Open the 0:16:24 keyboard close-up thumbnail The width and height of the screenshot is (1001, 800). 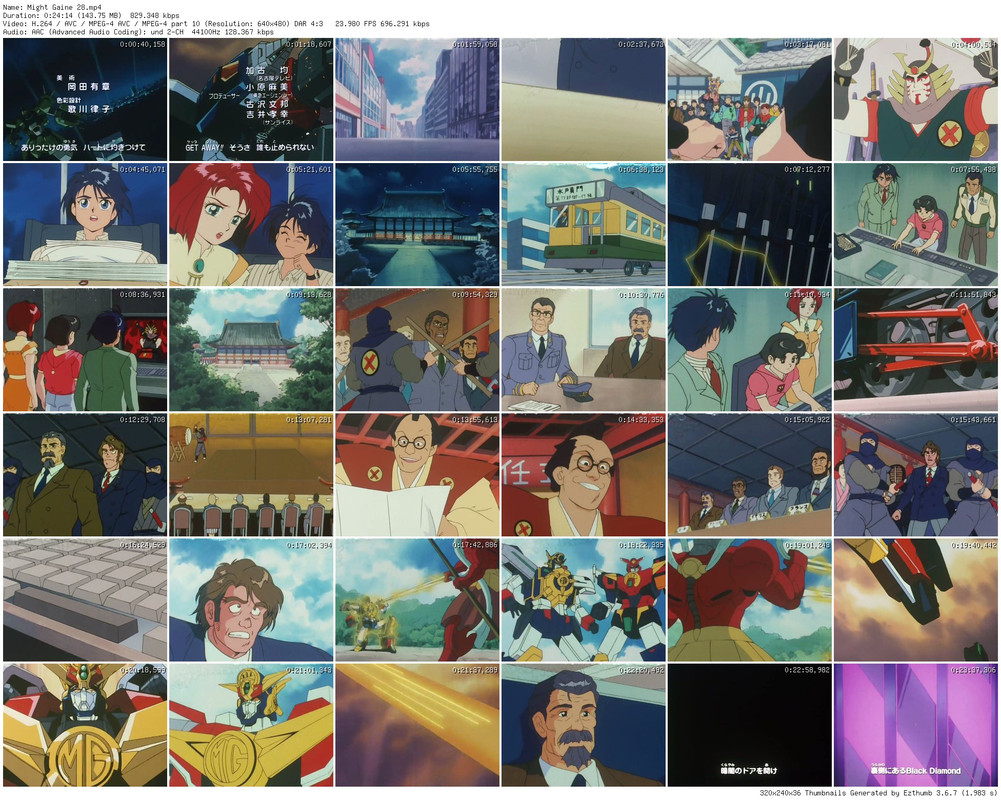85,600
